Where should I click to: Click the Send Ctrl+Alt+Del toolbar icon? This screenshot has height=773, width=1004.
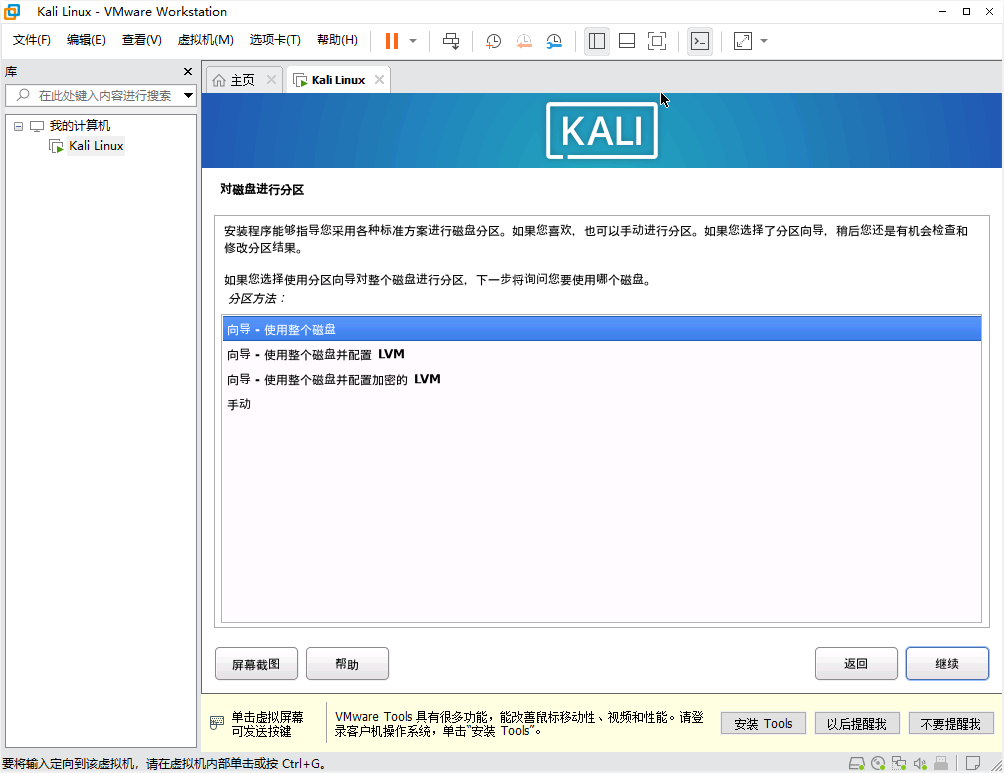[451, 41]
